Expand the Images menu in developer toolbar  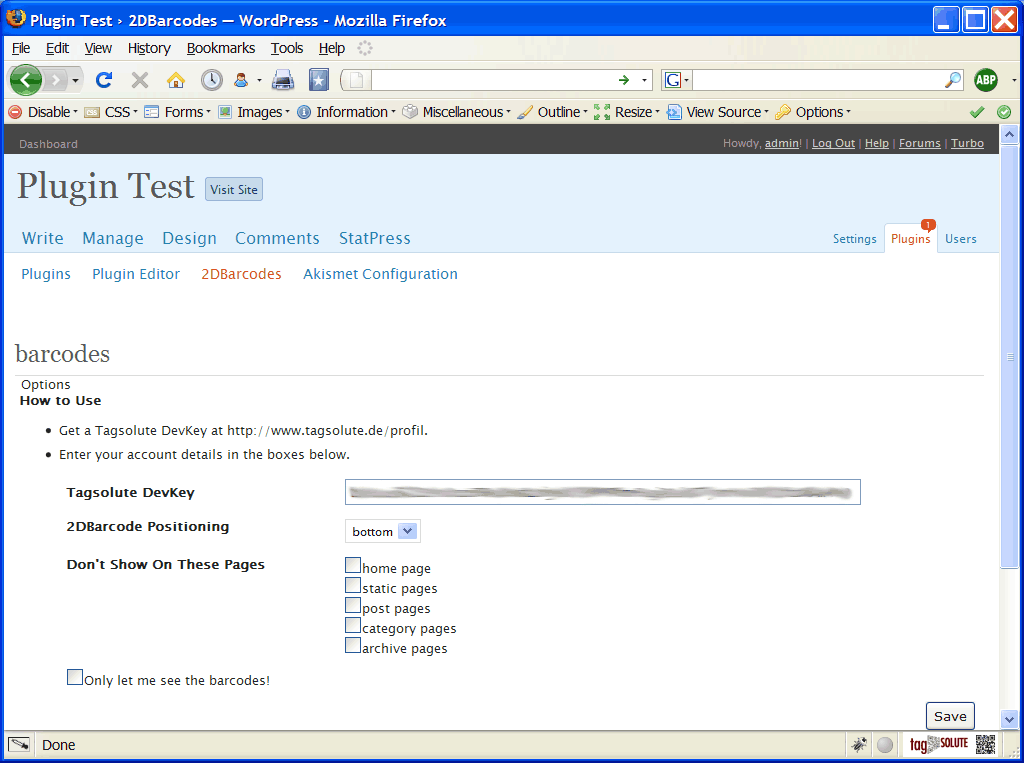[x=254, y=112]
